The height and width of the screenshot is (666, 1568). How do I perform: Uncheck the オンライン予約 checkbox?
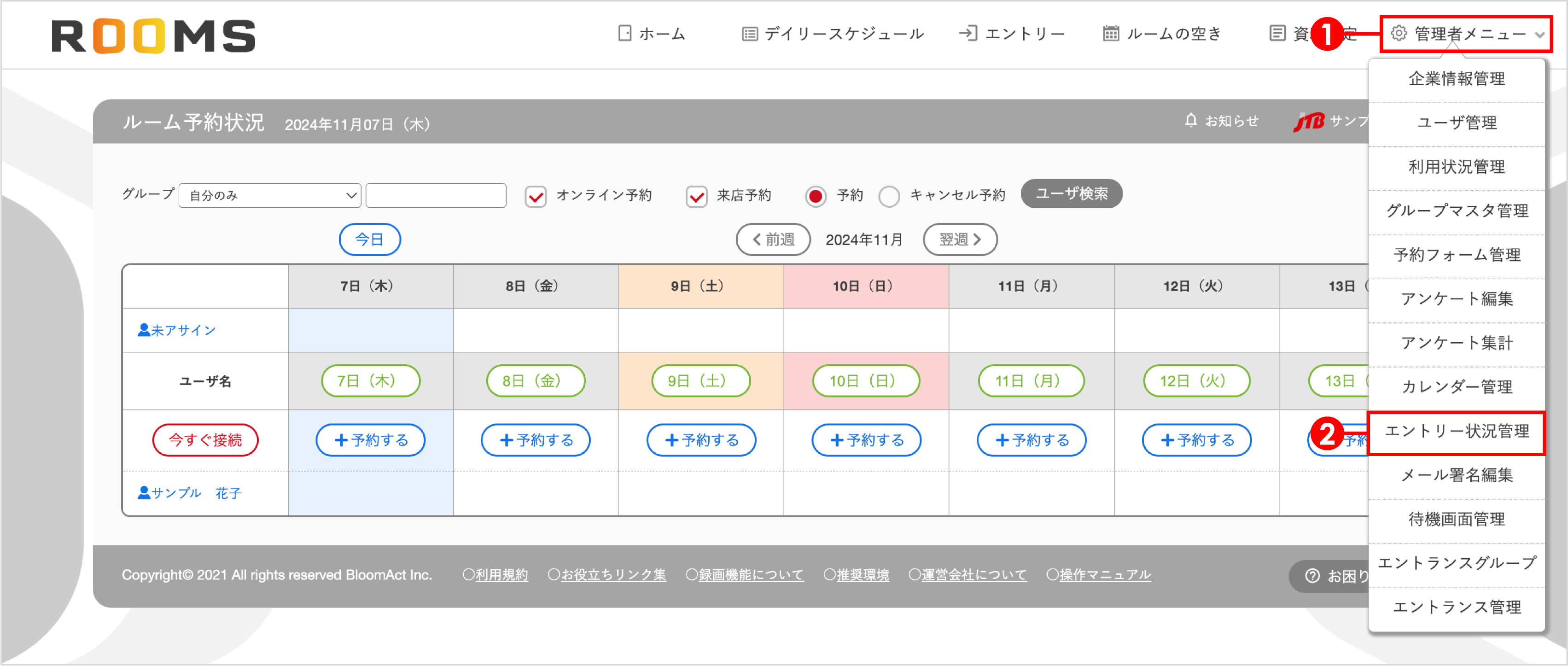pyautogui.click(x=535, y=196)
